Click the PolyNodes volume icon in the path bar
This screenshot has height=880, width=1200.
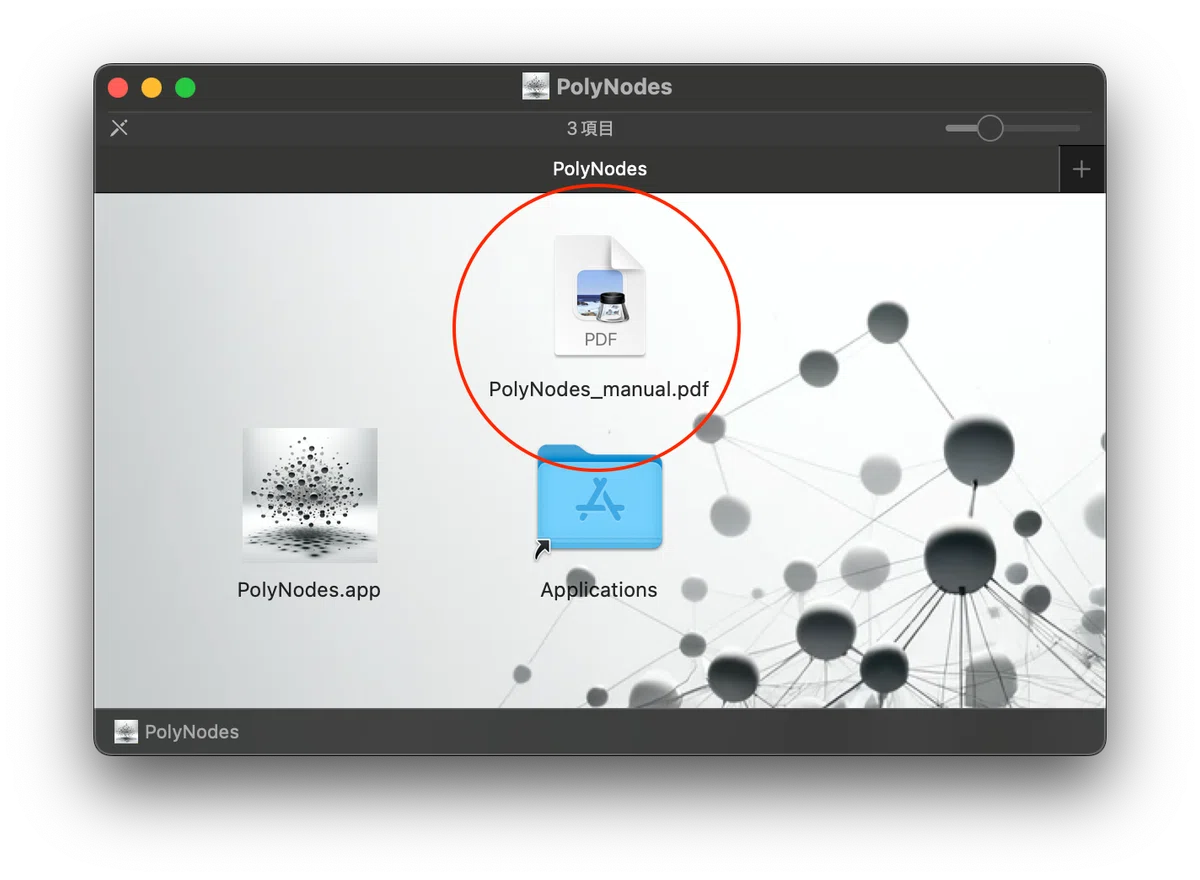pyautogui.click(x=126, y=732)
